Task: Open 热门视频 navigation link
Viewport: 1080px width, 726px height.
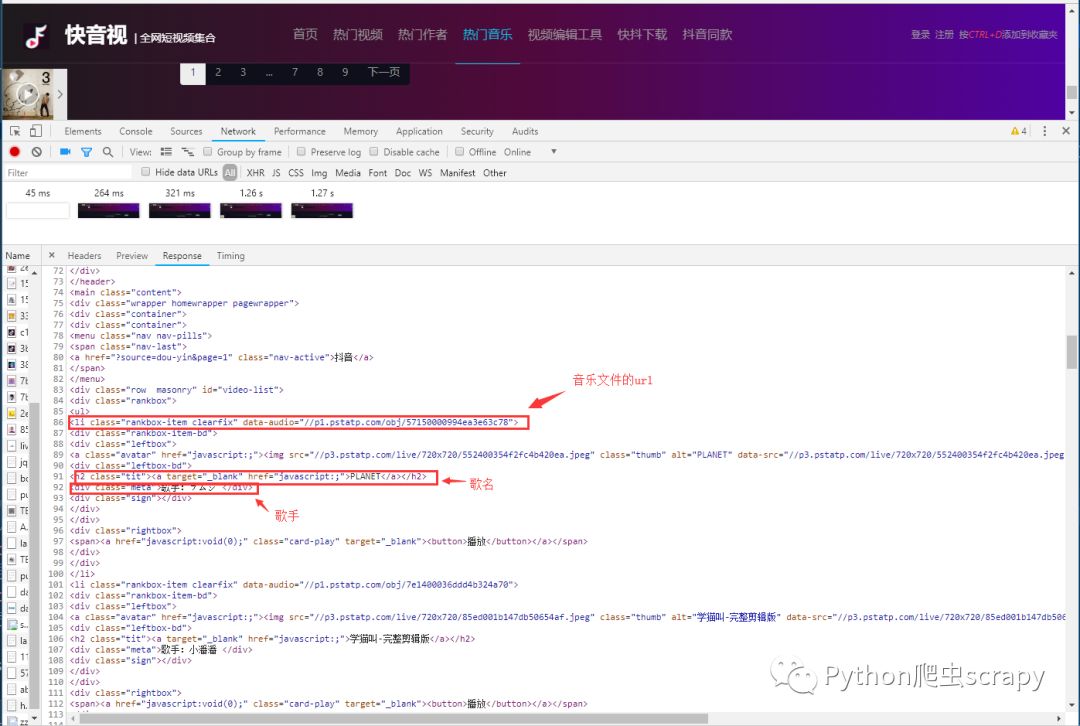Action: coord(357,34)
